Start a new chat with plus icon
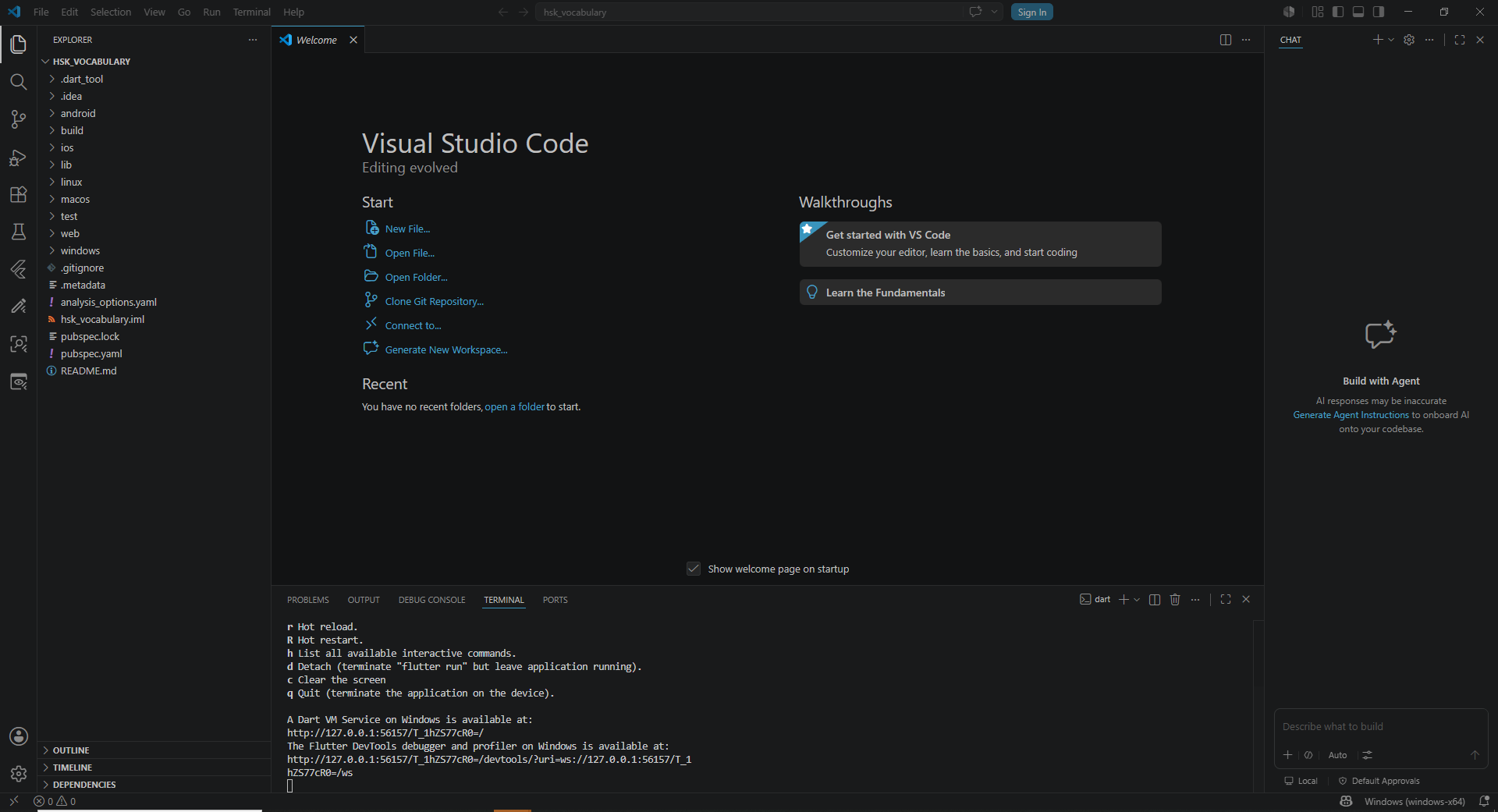 click(1378, 40)
